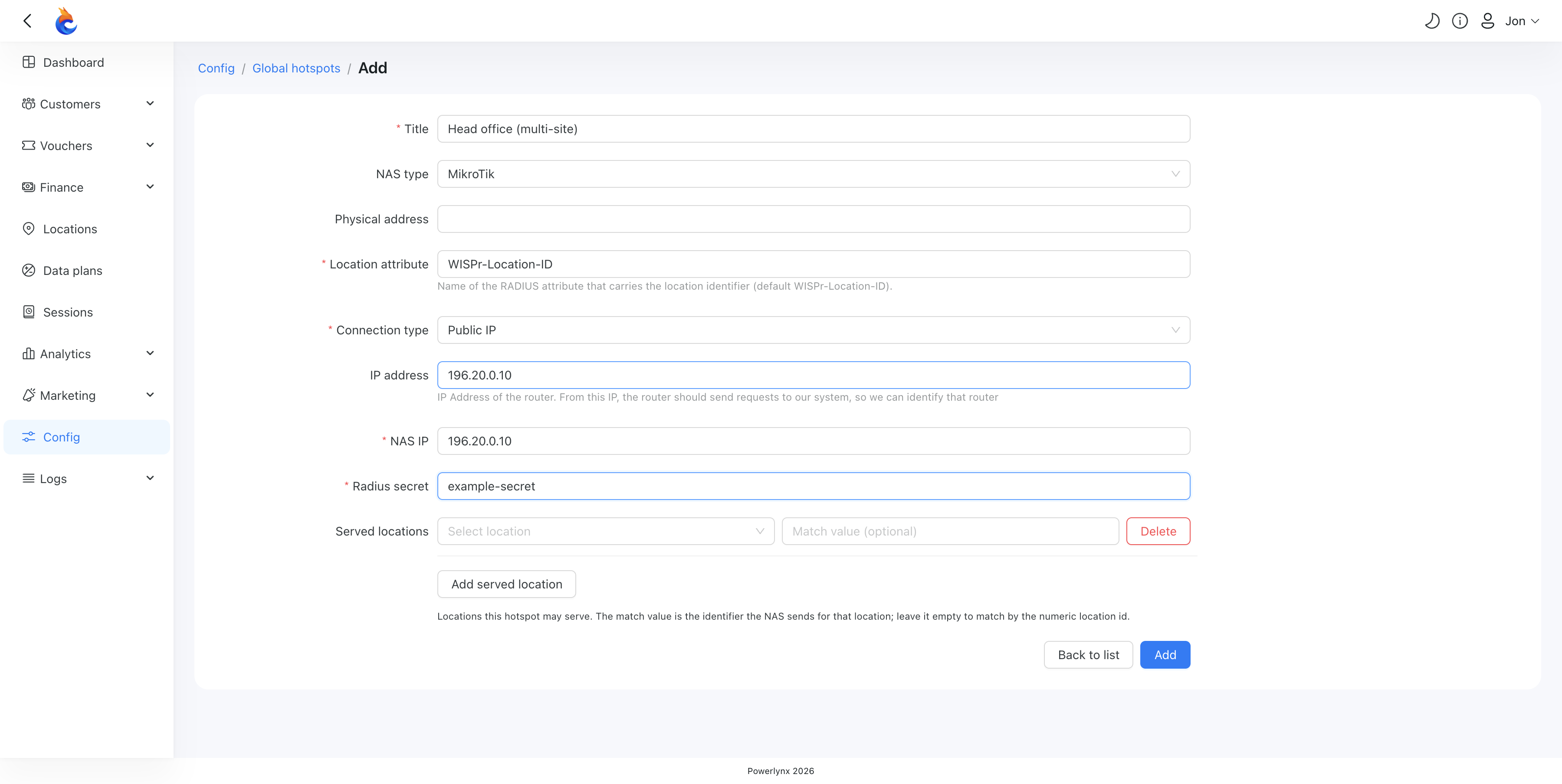This screenshot has height=784, width=1562.
Task: Toggle dark mode with the moon icon
Action: click(x=1432, y=21)
